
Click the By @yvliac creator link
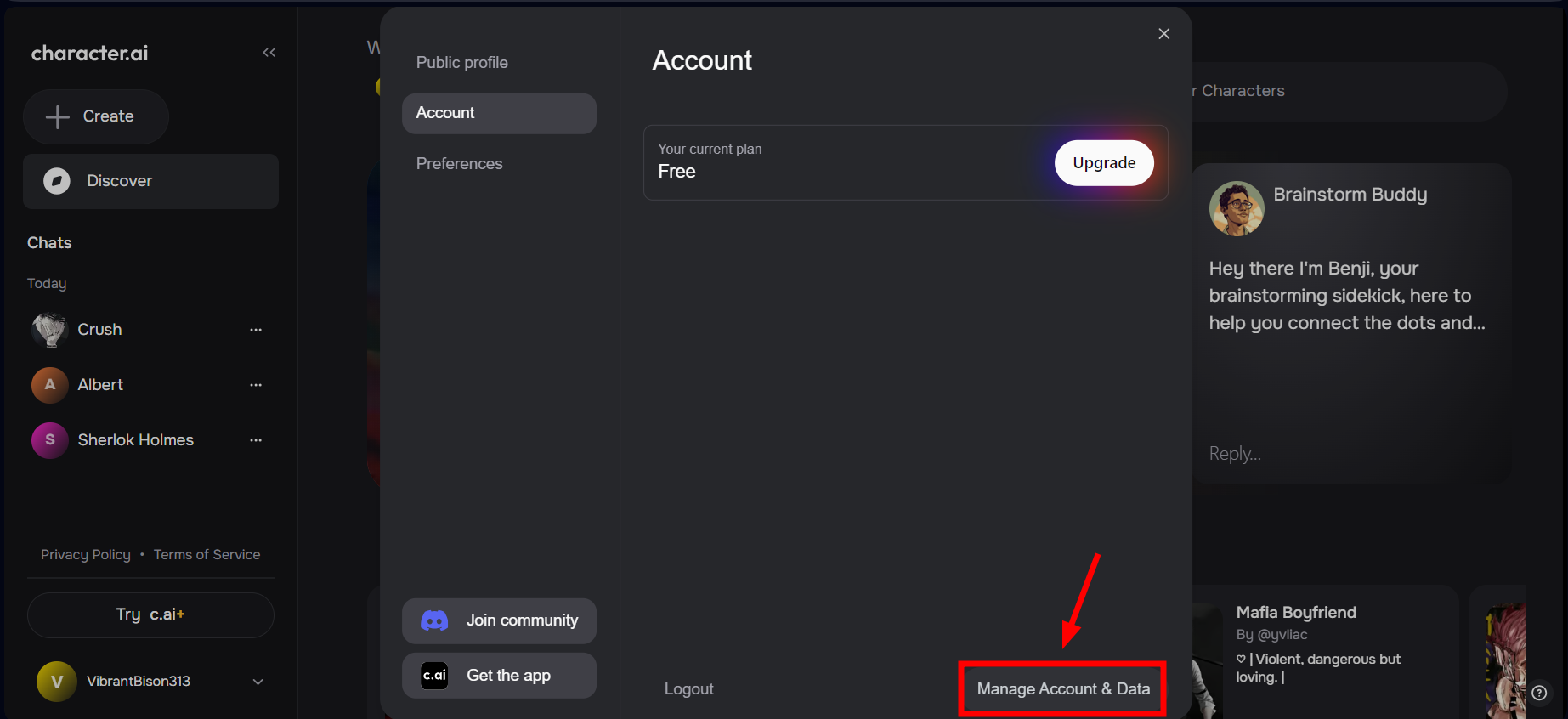point(1272,635)
